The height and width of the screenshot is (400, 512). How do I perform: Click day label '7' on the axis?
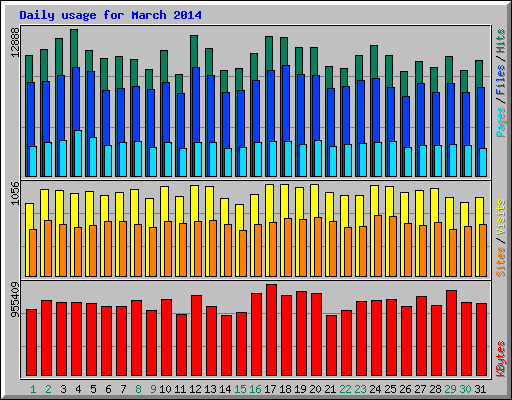pyautogui.click(x=123, y=389)
